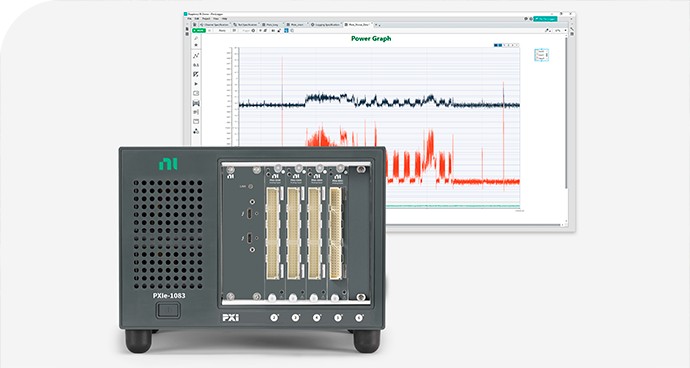Click the pen tool icon near zoom dropdown
This screenshot has height=368, width=690.
click(547, 30)
